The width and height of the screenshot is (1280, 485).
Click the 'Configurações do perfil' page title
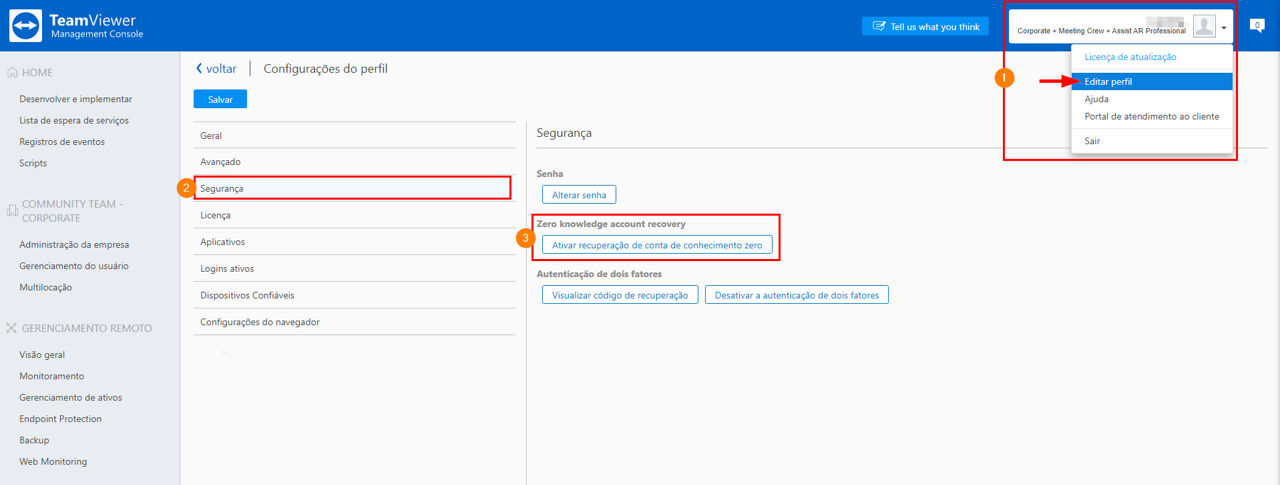click(325, 69)
